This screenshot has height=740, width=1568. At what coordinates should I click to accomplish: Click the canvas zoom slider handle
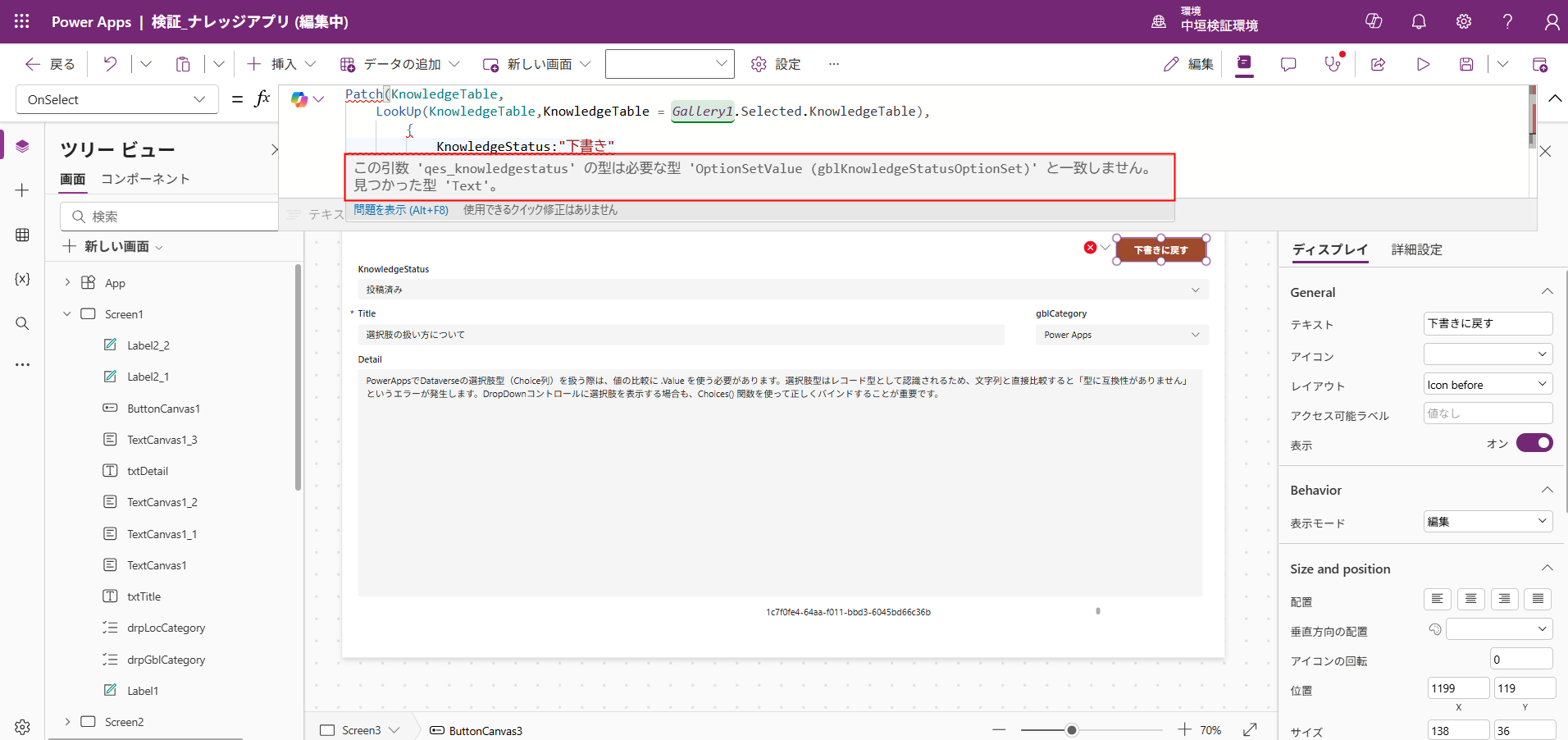(x=1071, y=730)
